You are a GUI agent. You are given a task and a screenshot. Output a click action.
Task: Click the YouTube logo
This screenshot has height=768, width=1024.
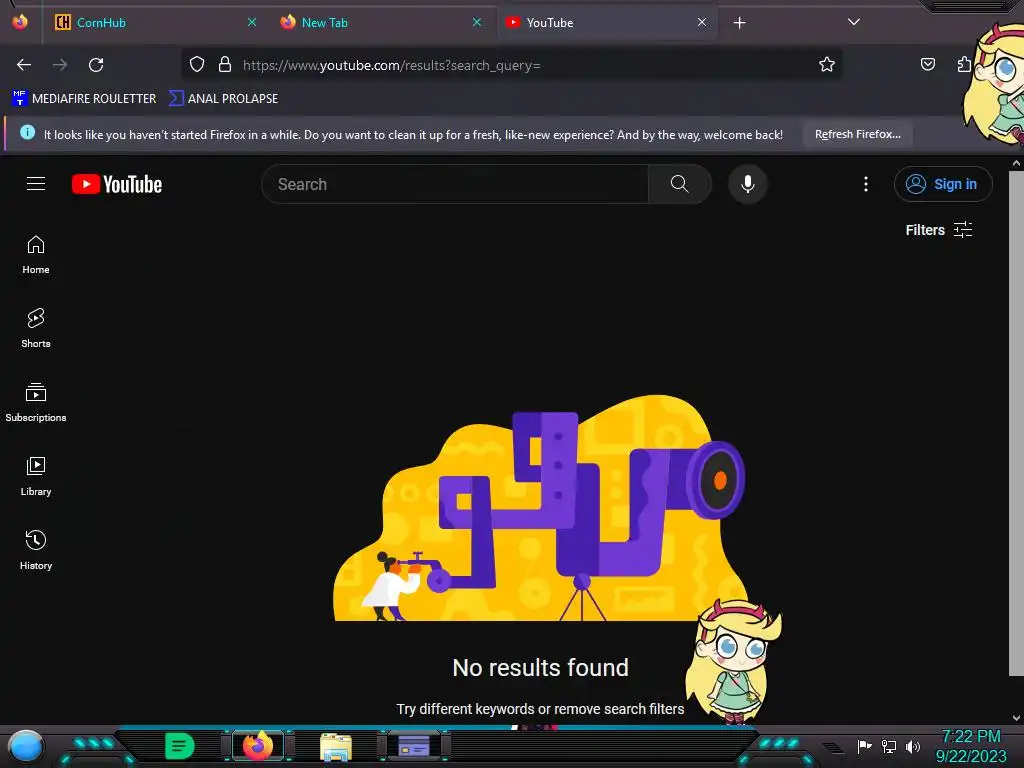click(117, 184)
